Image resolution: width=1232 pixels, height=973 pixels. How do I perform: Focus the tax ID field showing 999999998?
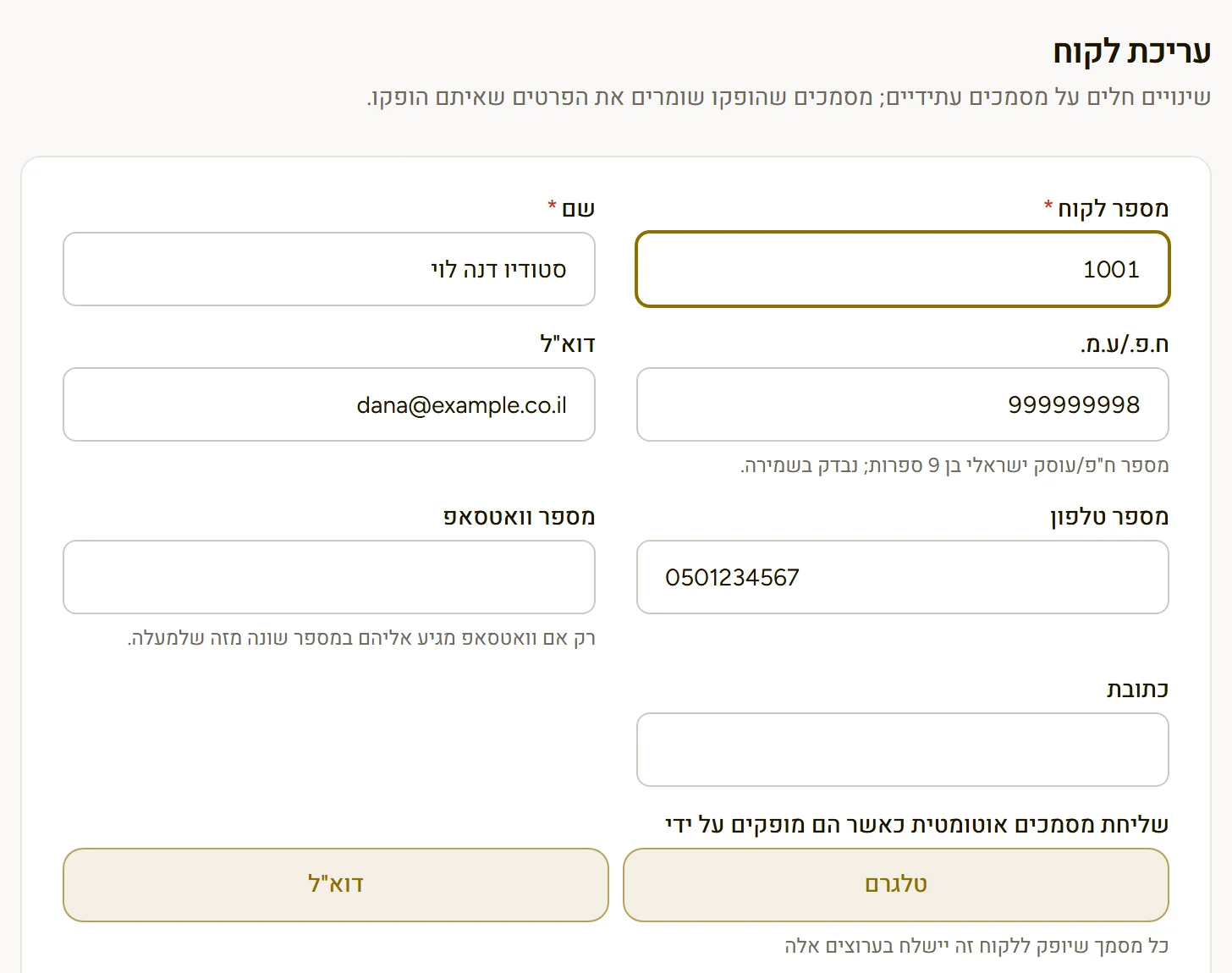click(x=903, y=404)
